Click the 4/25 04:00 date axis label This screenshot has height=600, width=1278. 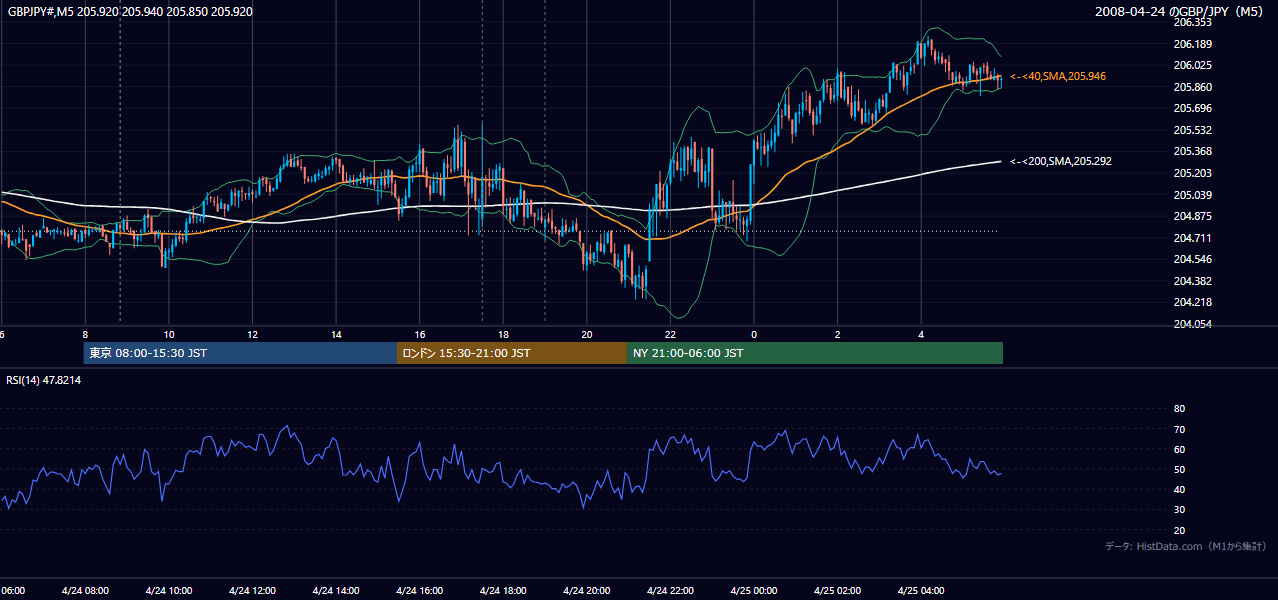921,591
